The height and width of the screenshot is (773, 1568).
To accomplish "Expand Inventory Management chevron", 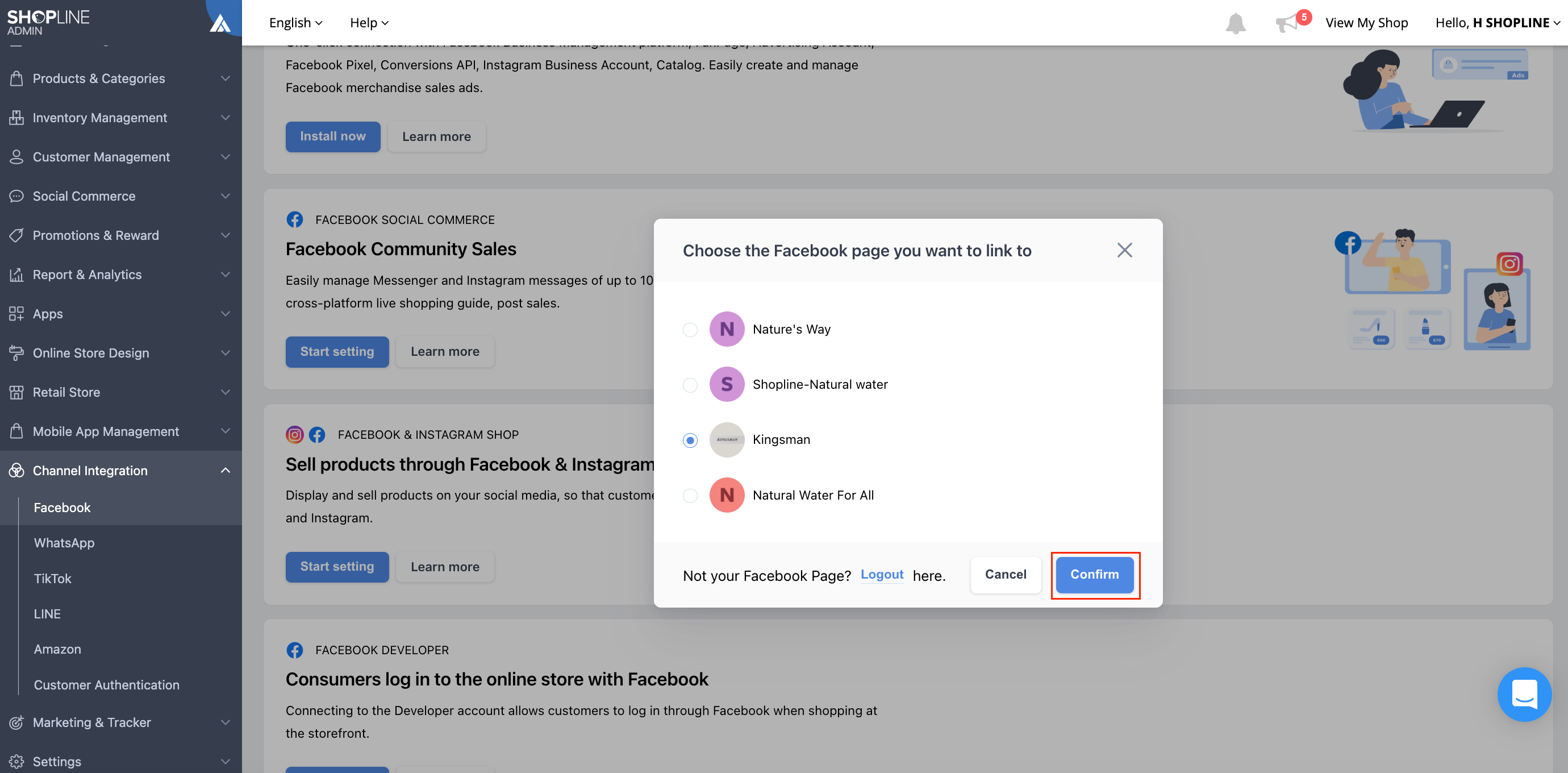I will (x=225, y=118).
